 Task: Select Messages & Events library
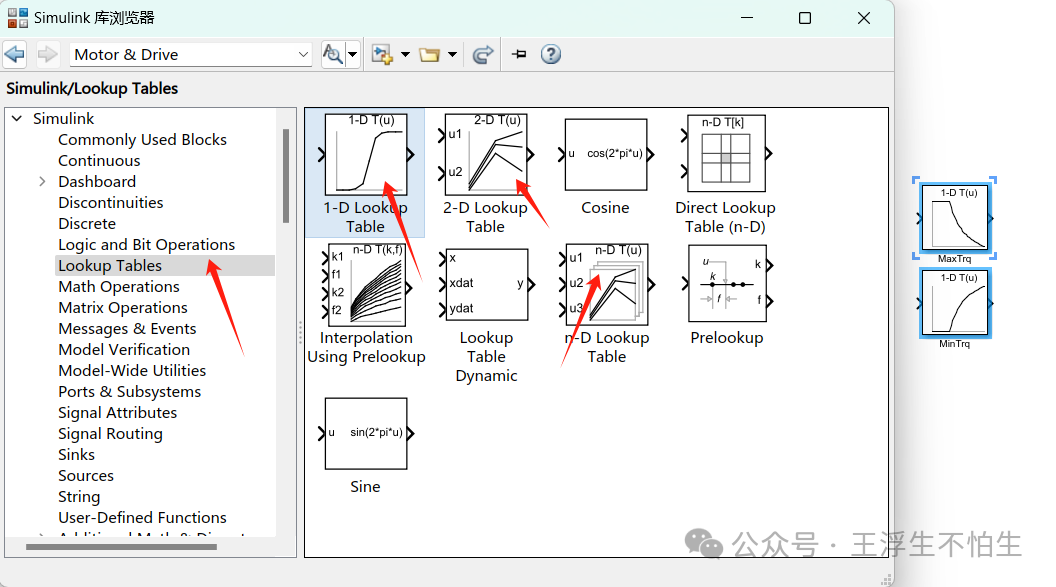pos(127,329)
